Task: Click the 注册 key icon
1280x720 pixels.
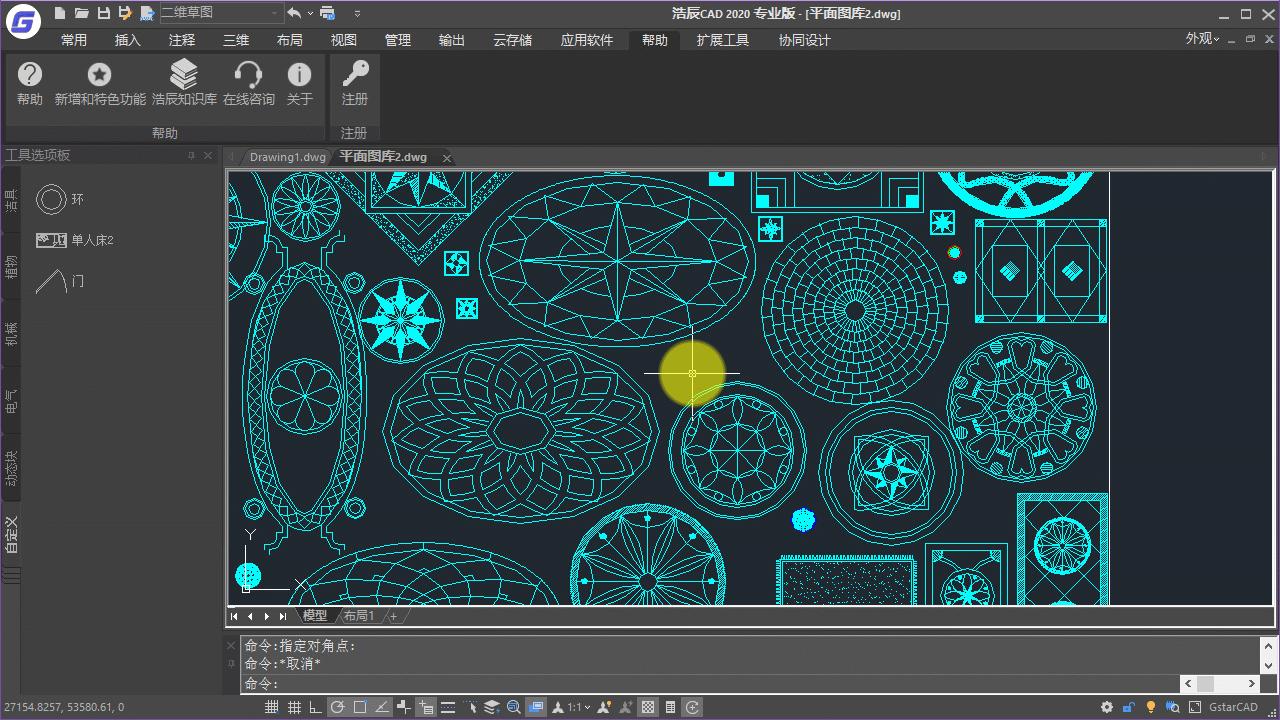Action: (x=354, y=75)
